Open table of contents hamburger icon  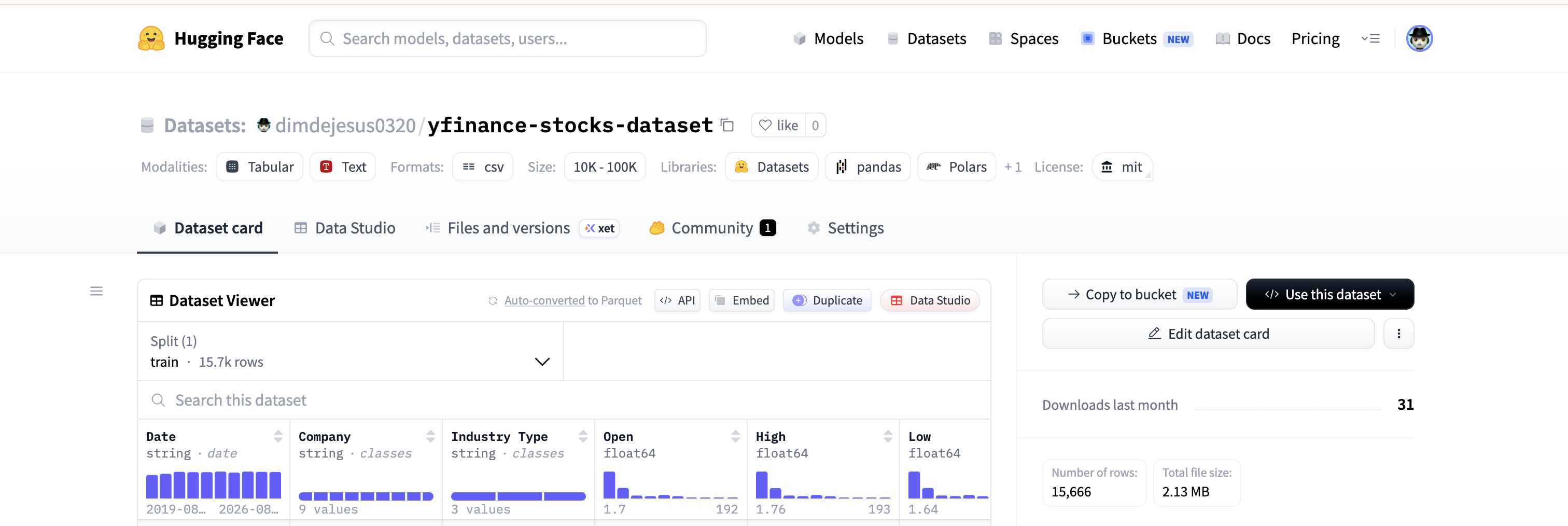[x=96, y=291]
